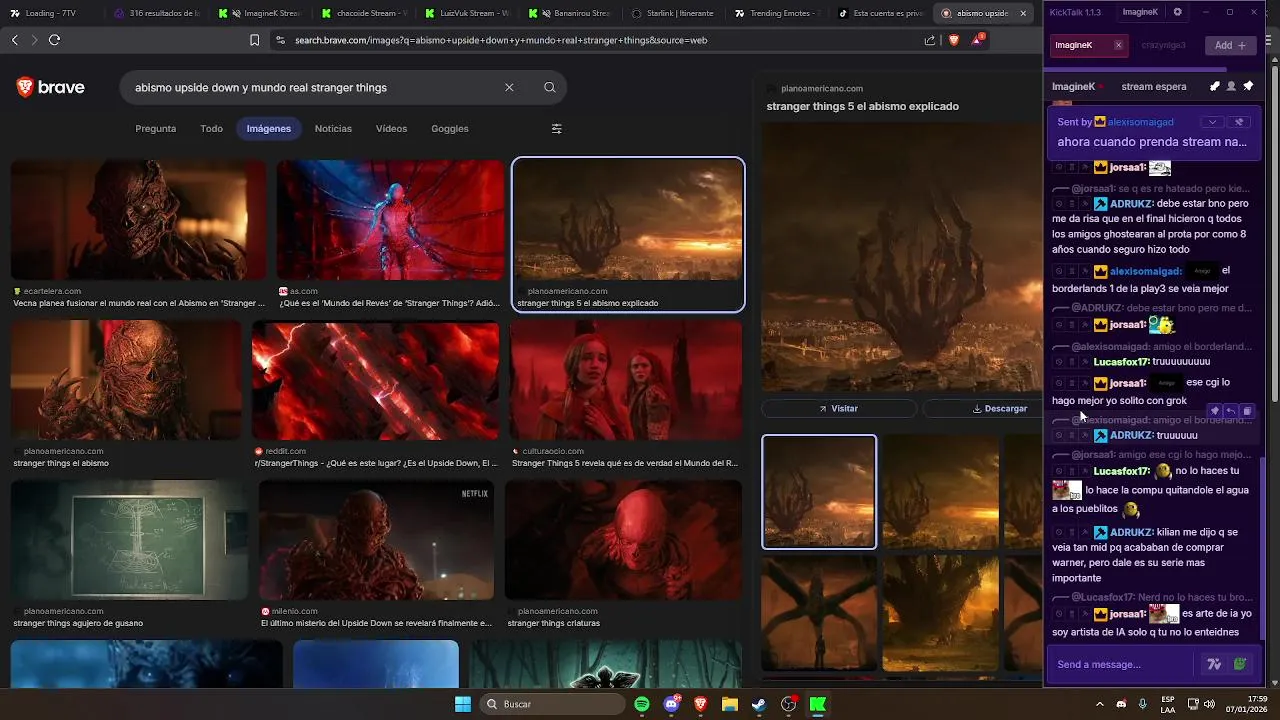Viewport: 1280px width, 720px height.
Task: Open KickTalk settings gear
Action: [x=1177, y=12]
